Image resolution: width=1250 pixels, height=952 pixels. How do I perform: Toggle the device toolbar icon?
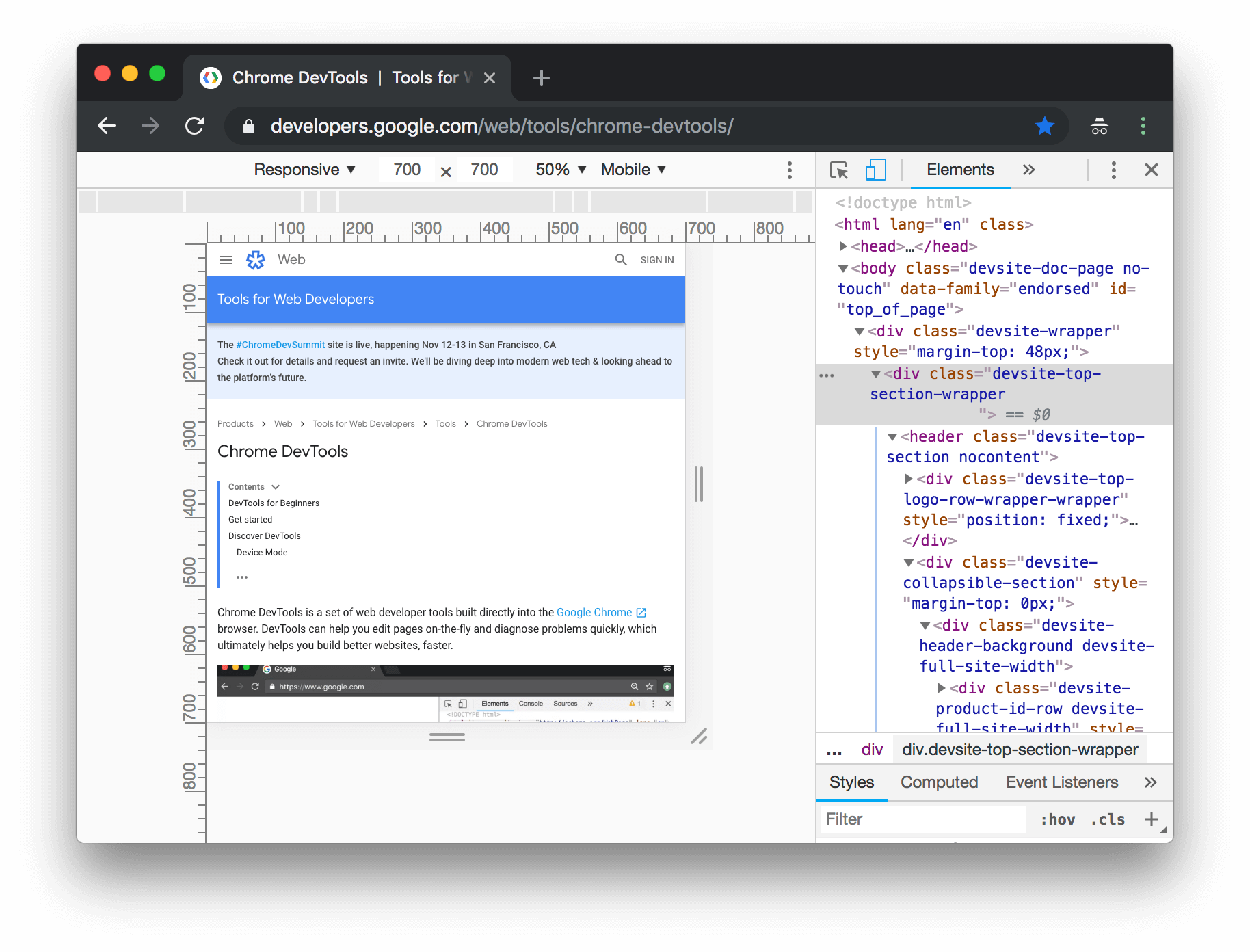tap(875, 170)
